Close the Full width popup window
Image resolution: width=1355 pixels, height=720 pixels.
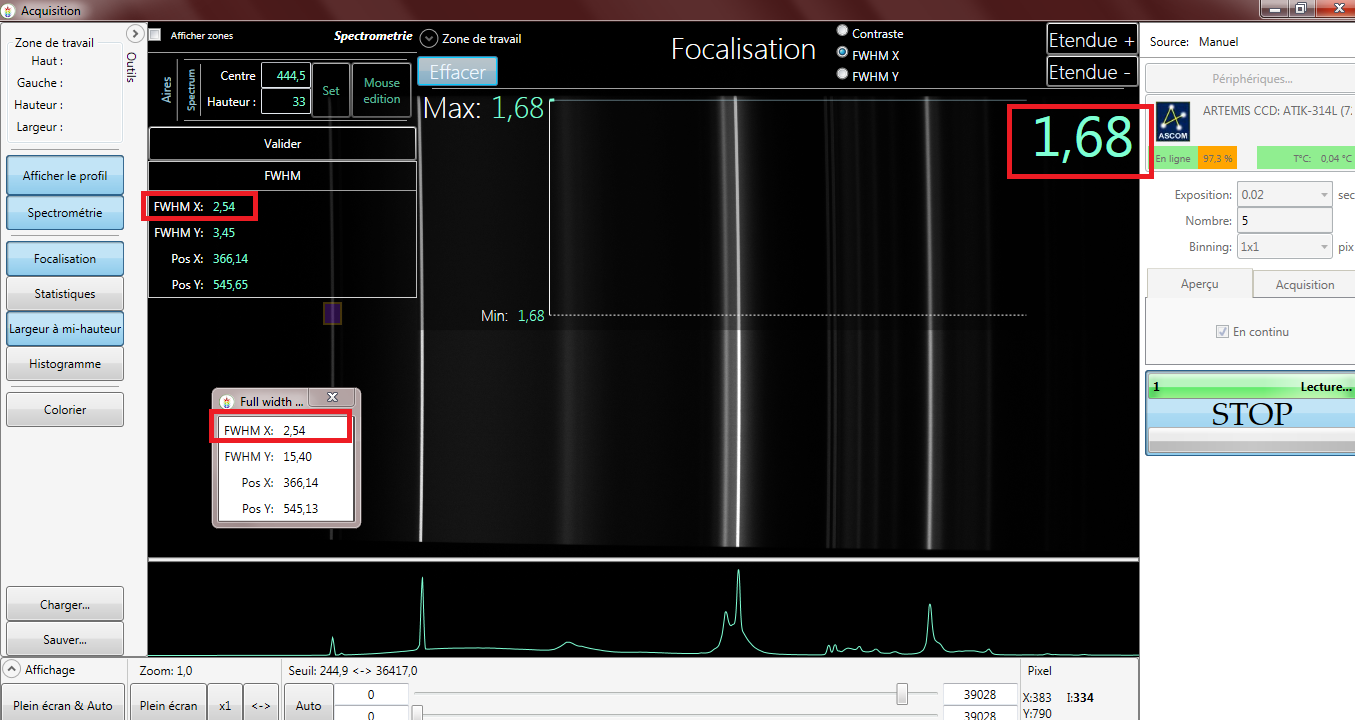[x=333, y=398]
